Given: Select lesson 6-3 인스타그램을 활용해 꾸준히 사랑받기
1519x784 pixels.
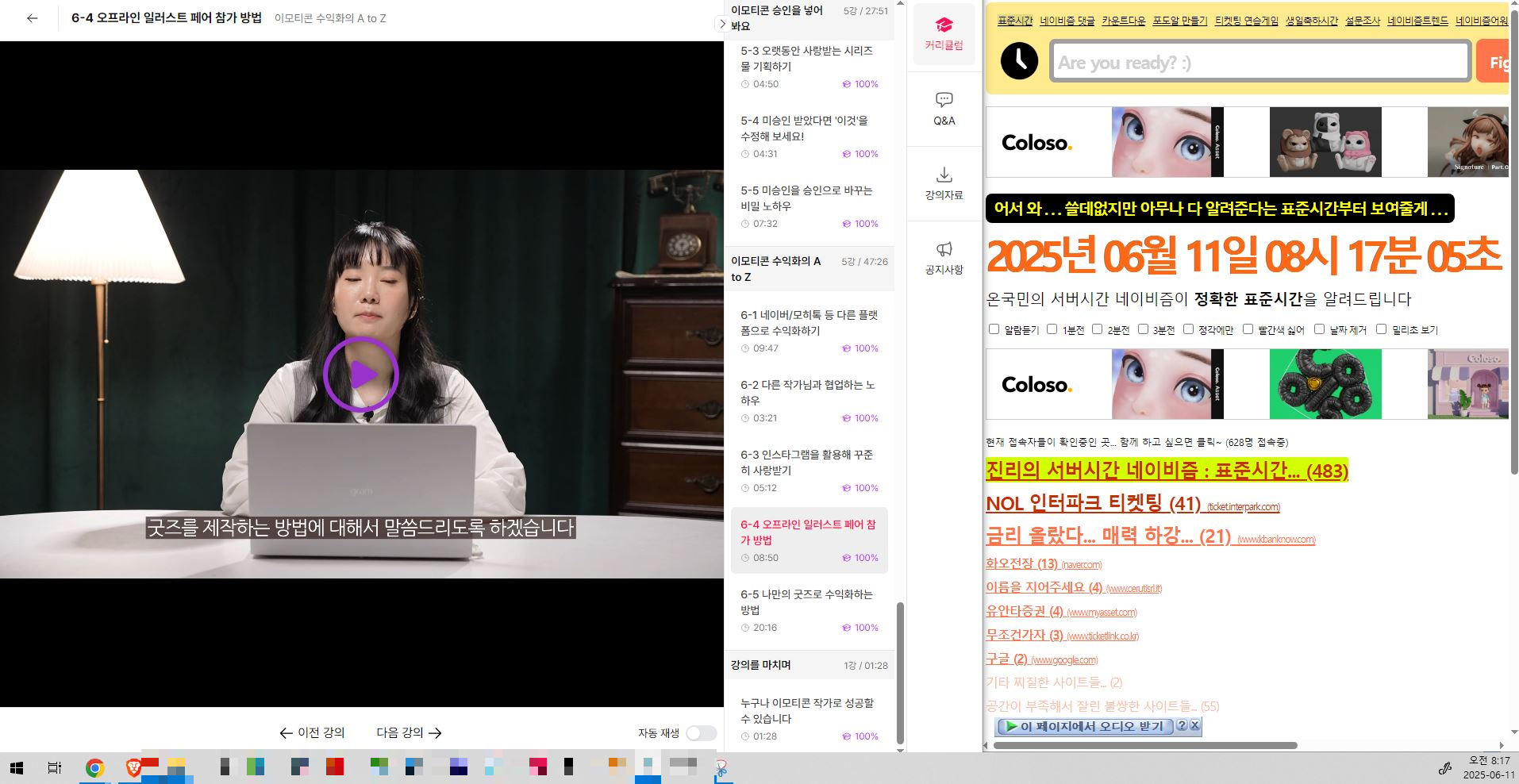Looking at the screenshot, I should (809, 471).
